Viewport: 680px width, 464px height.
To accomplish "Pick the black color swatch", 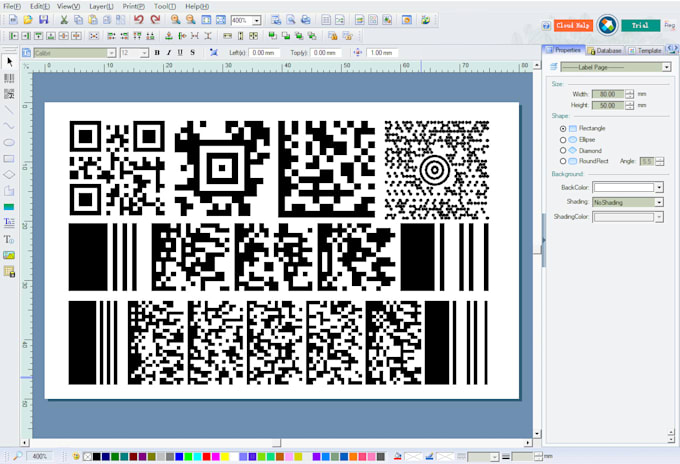I will tap(97, 457).
